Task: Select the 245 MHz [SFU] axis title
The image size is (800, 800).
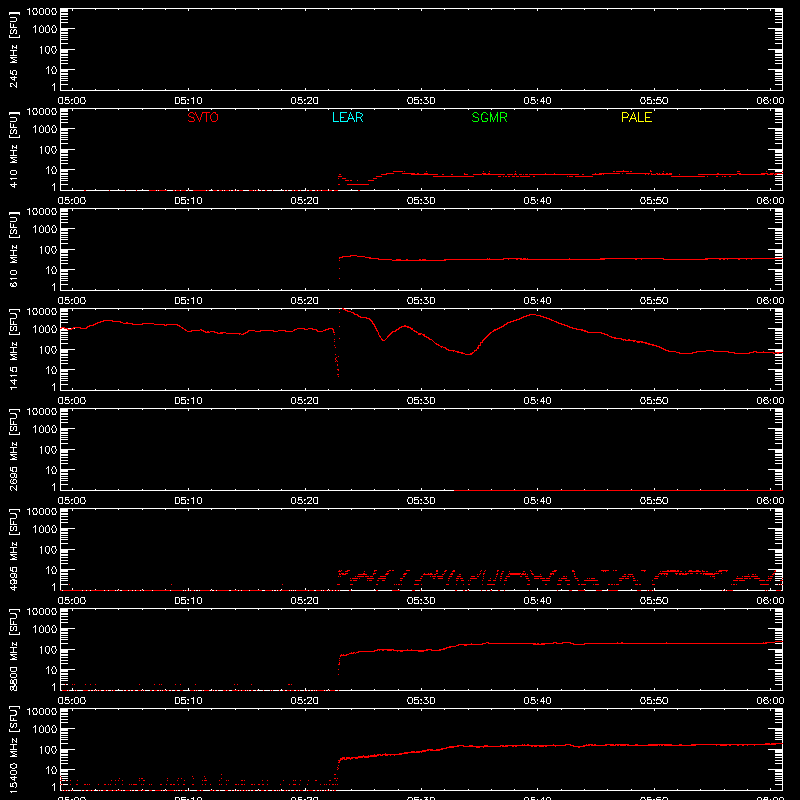Action: tap(14, 49)
